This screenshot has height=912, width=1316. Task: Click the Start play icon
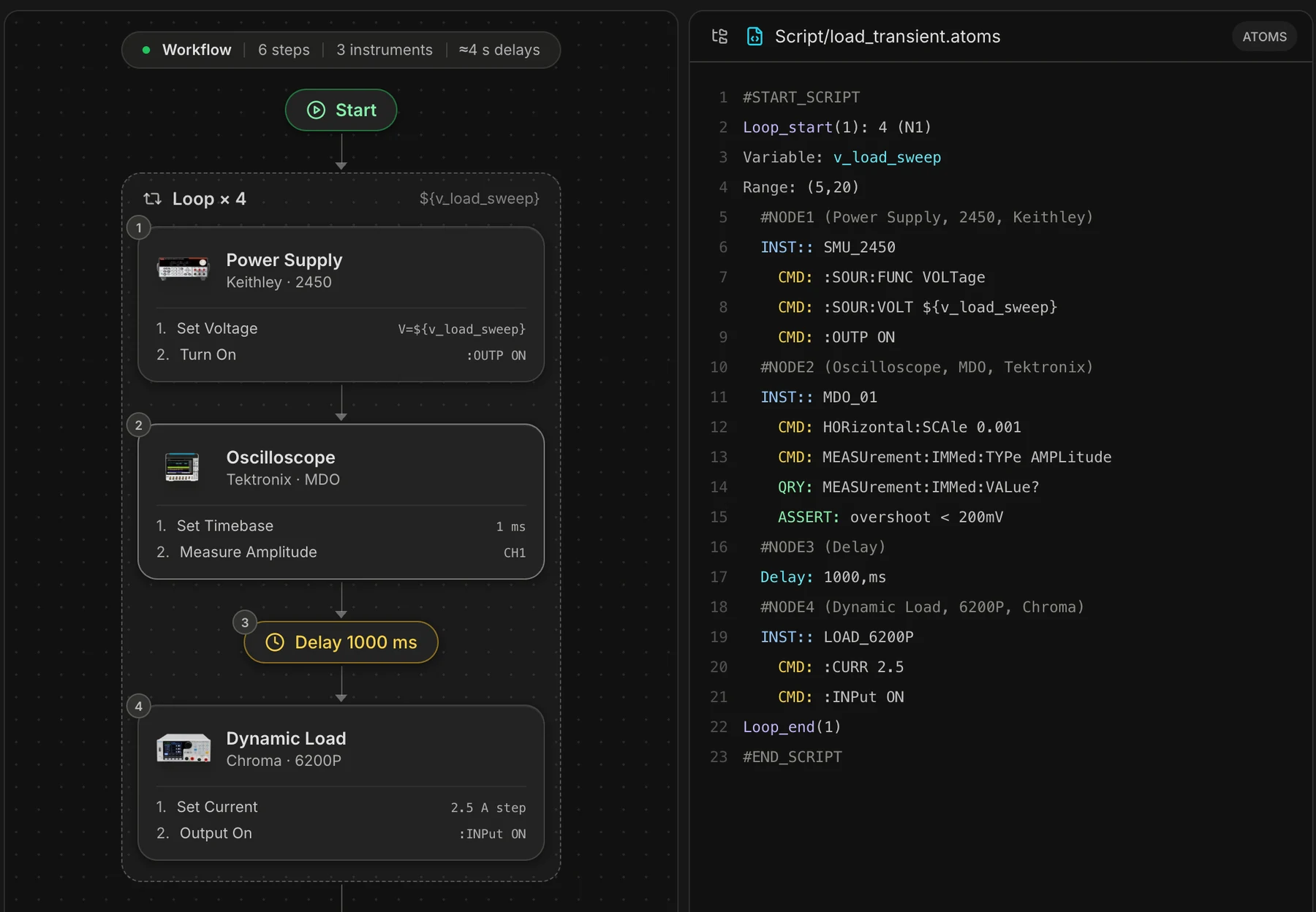pos(316,110)
